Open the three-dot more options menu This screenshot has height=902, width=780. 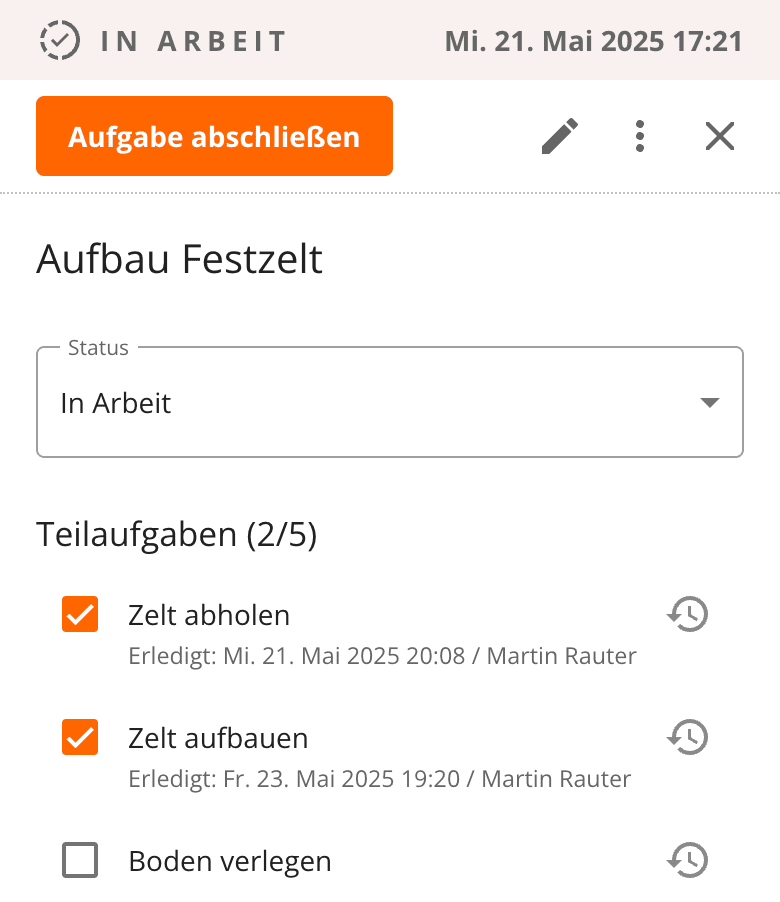640,136
